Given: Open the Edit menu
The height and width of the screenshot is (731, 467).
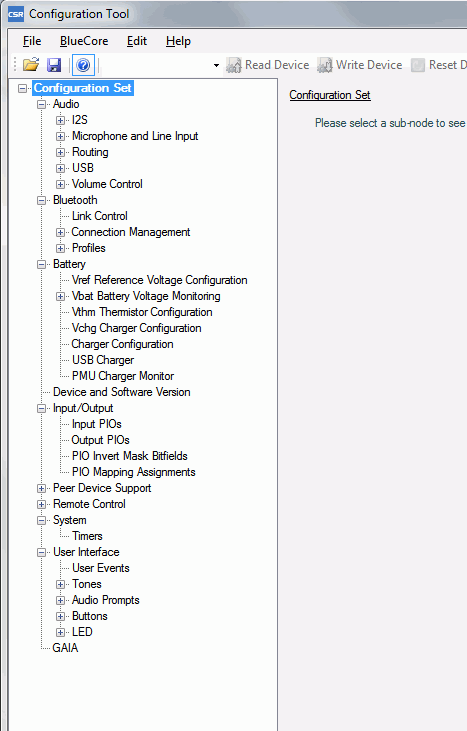Looking at the screenshot, I should tap(137, 41).
